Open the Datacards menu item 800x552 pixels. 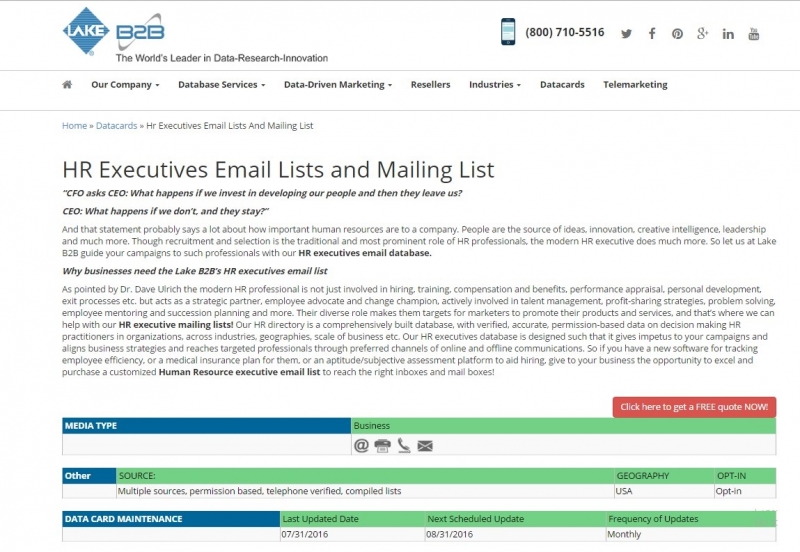(562, 85)
